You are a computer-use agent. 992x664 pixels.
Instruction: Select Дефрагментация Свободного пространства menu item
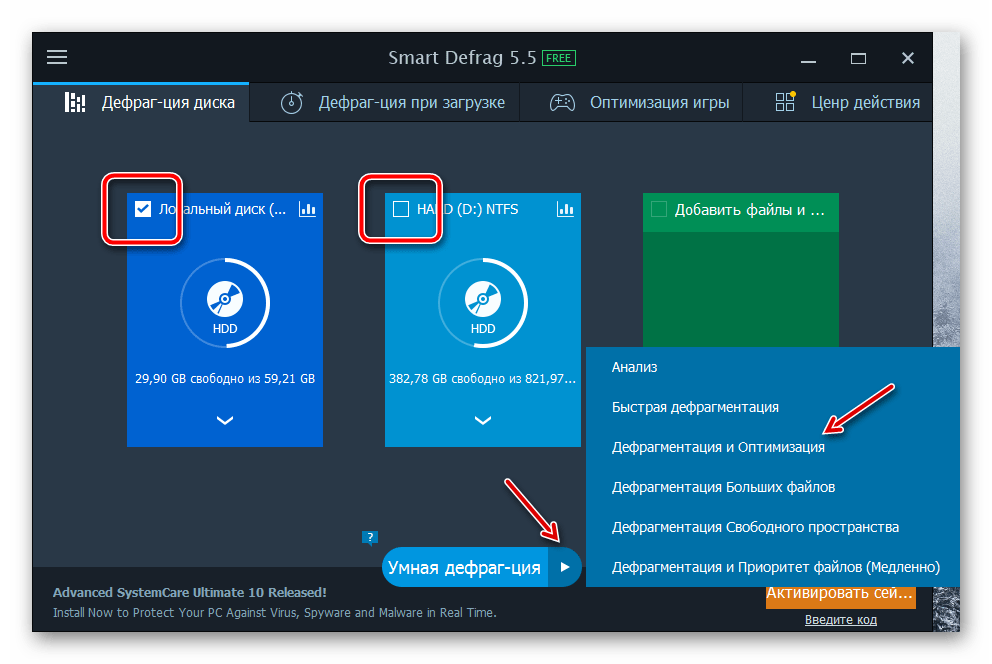(772, 527)
